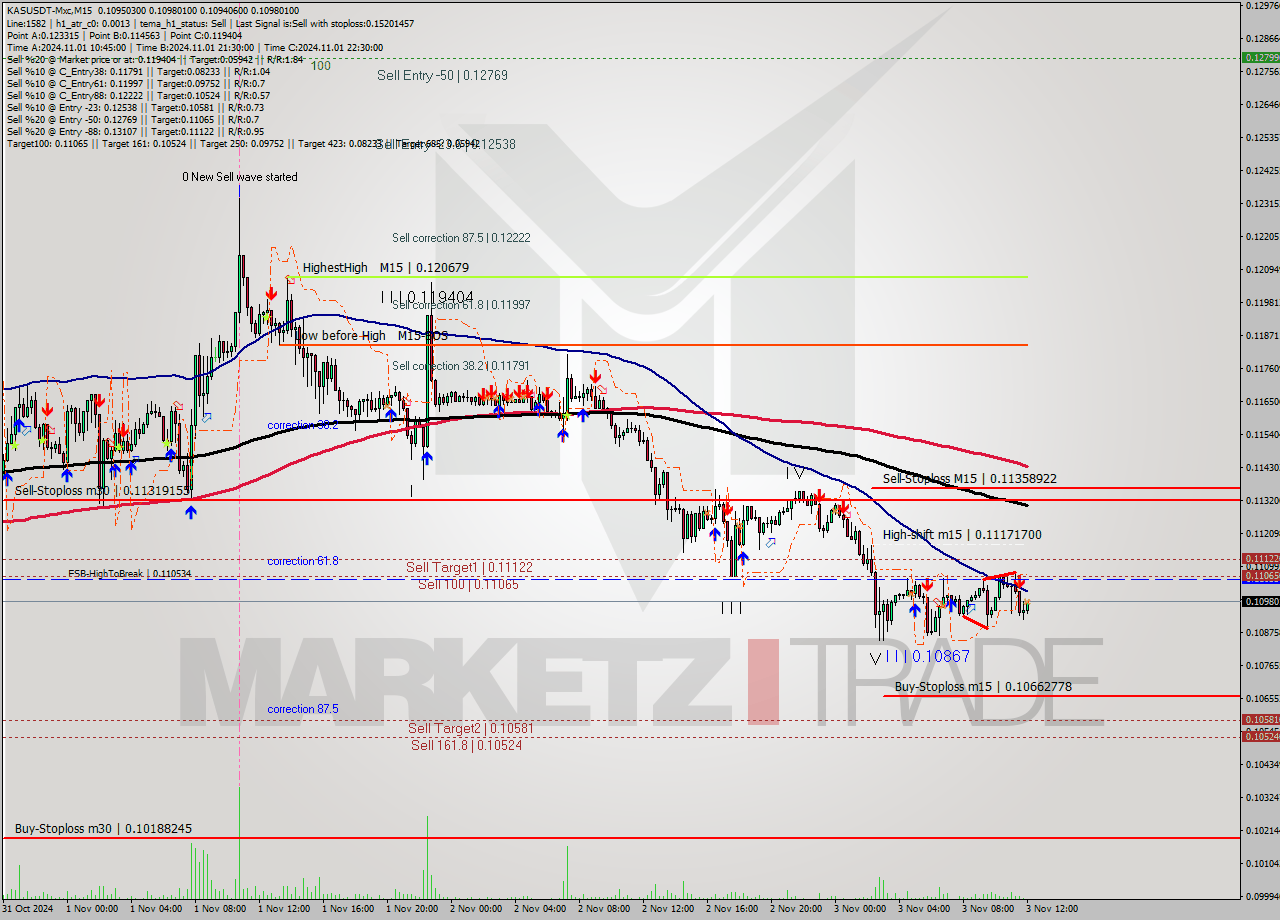Screen dimensions: 1280x920
Task: Click the 'Sell 100 | 0.11065' label
Action: [x=468, y=584]
